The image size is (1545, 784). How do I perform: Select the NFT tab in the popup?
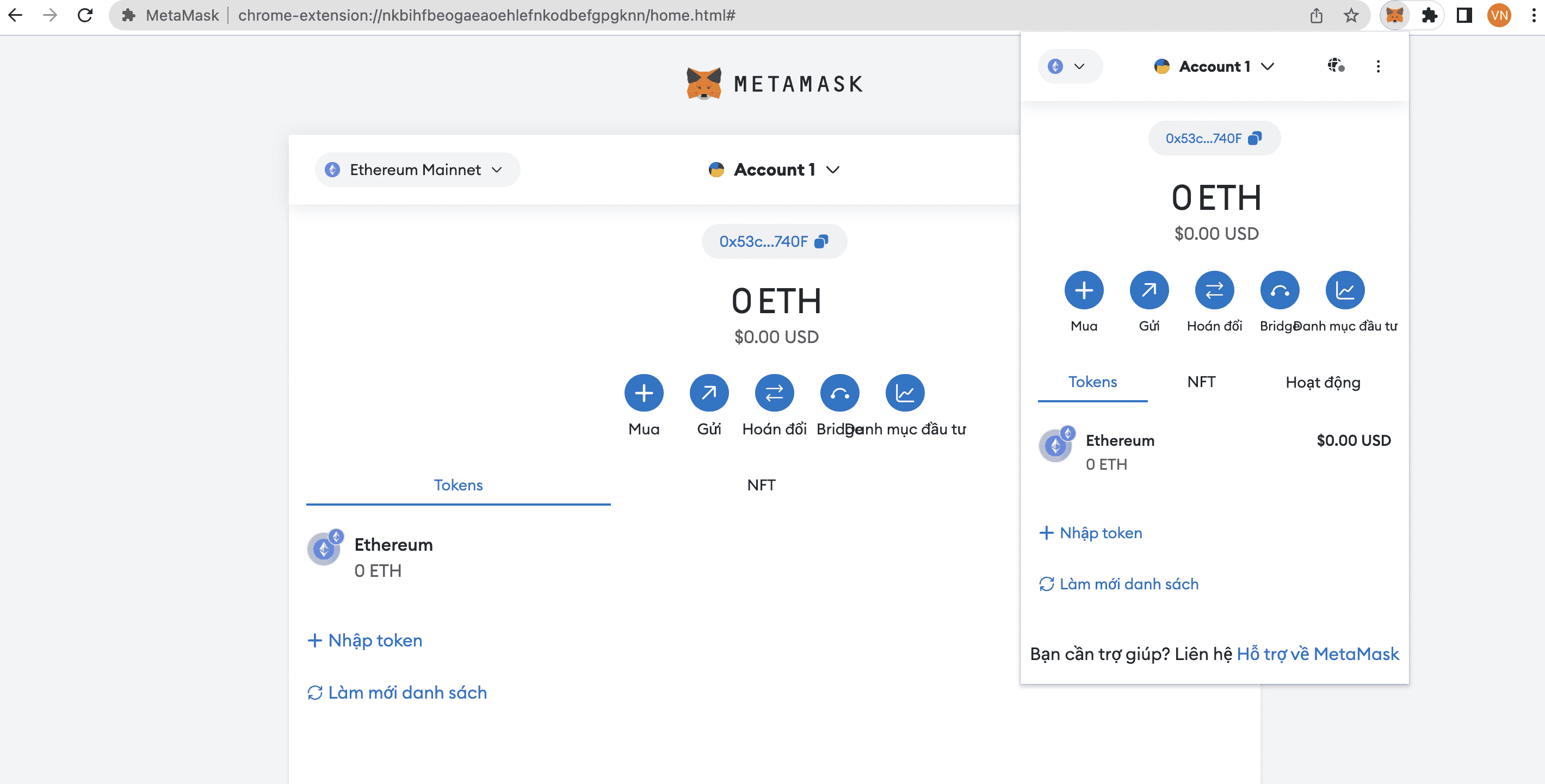pyautogui.click(x=1201, y=382)
